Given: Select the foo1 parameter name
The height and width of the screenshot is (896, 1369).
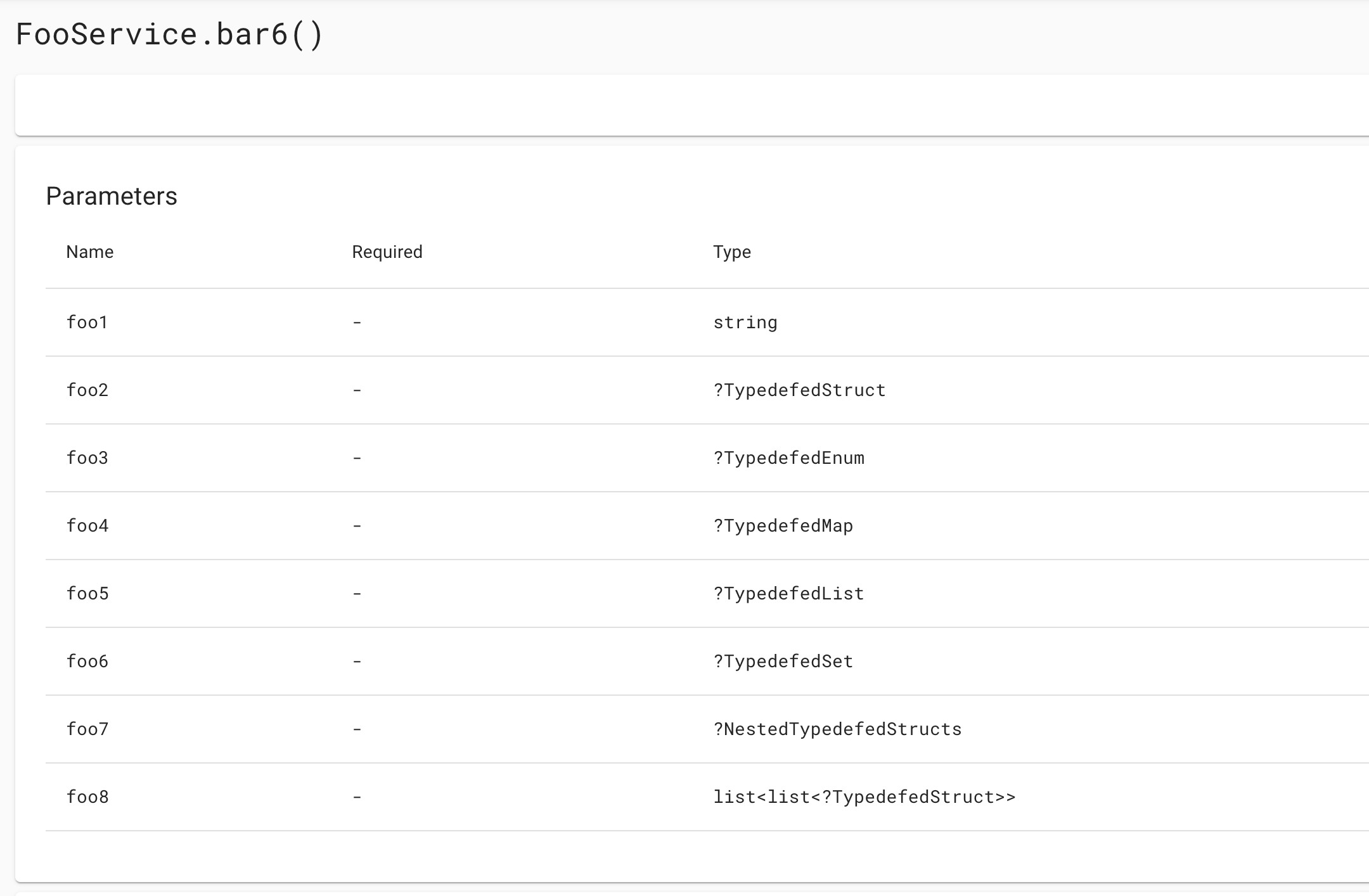Looking at the screenshot, I should (x=87, y=323).
